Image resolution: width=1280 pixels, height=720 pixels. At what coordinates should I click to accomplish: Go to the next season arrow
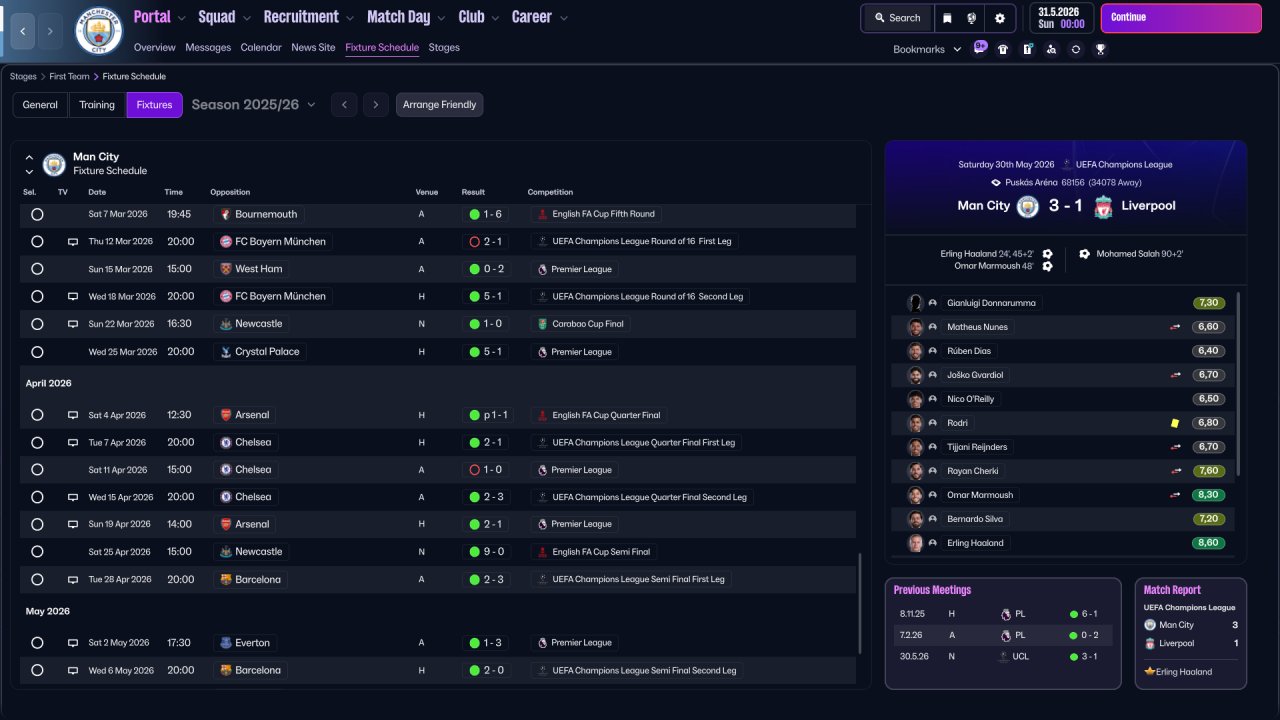point(376,105)
